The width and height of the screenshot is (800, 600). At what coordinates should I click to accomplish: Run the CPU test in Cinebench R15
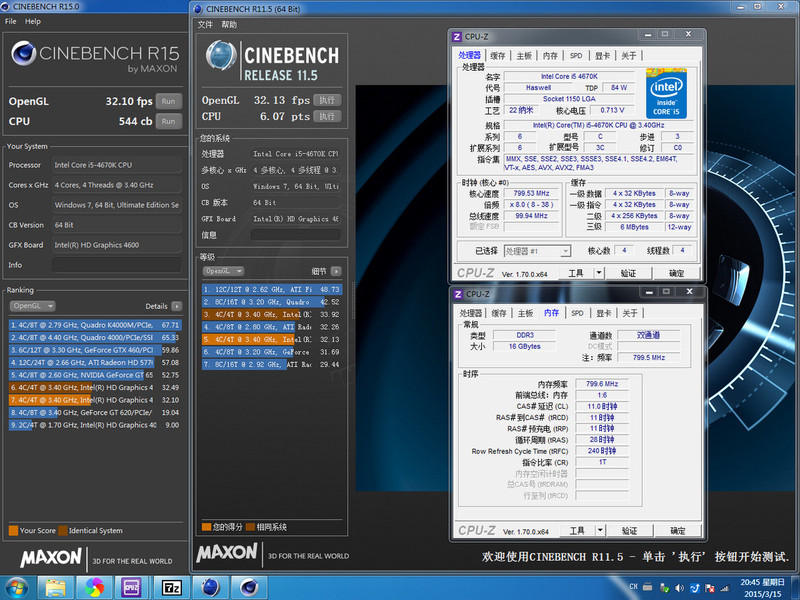pyautogui.click(x=168, y=121)
